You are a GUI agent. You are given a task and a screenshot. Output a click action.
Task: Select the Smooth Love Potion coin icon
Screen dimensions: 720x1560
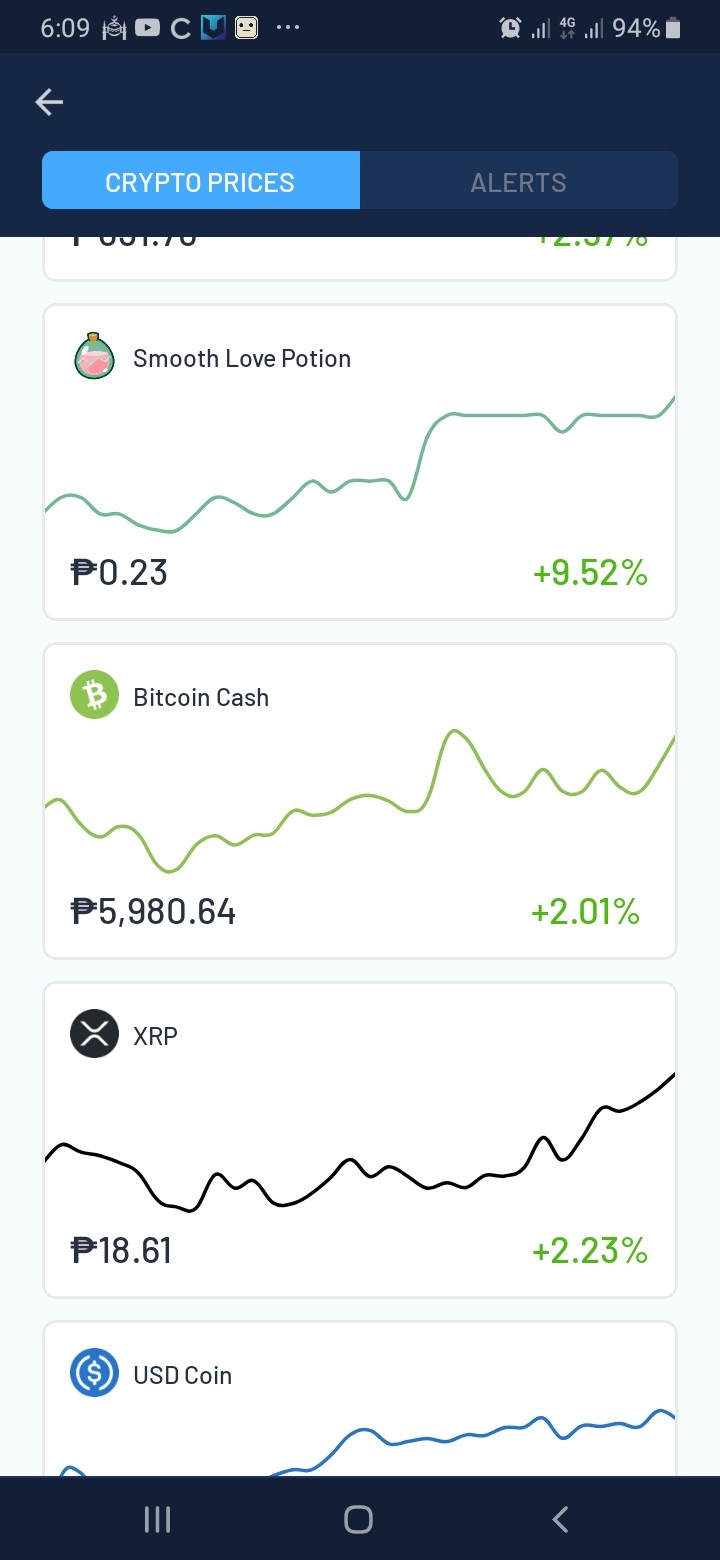[x=95, y=357]
